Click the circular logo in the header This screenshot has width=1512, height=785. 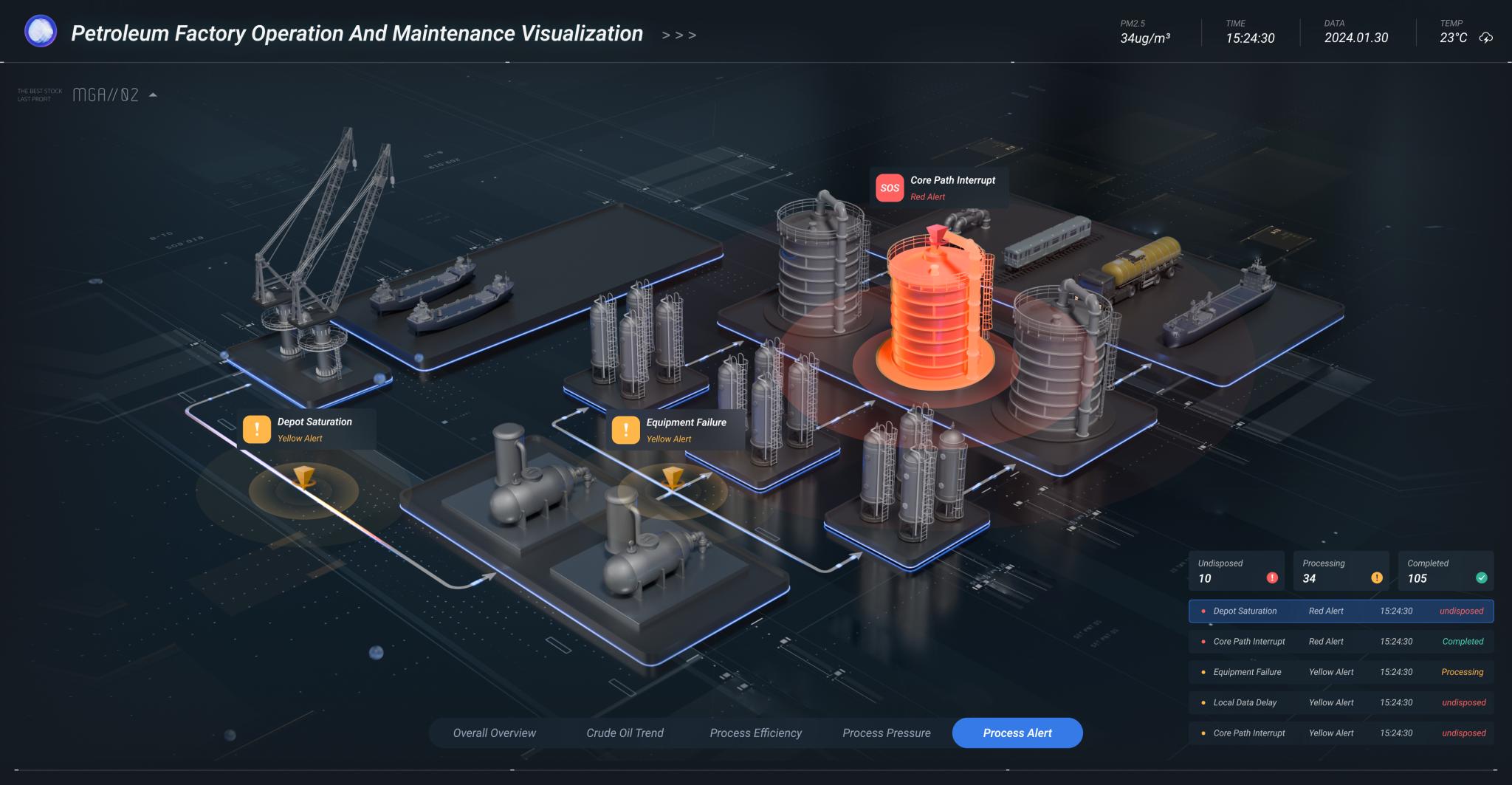pos(41,31)
